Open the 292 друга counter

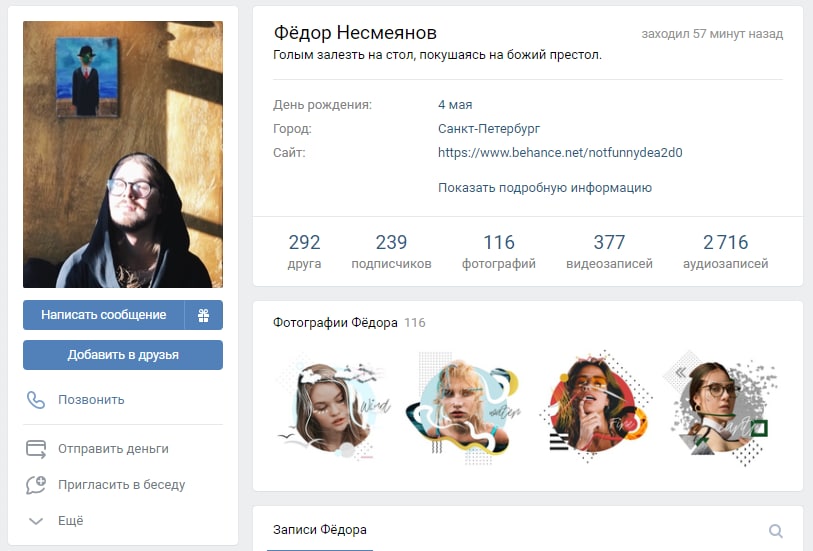(x=304, y=251)
